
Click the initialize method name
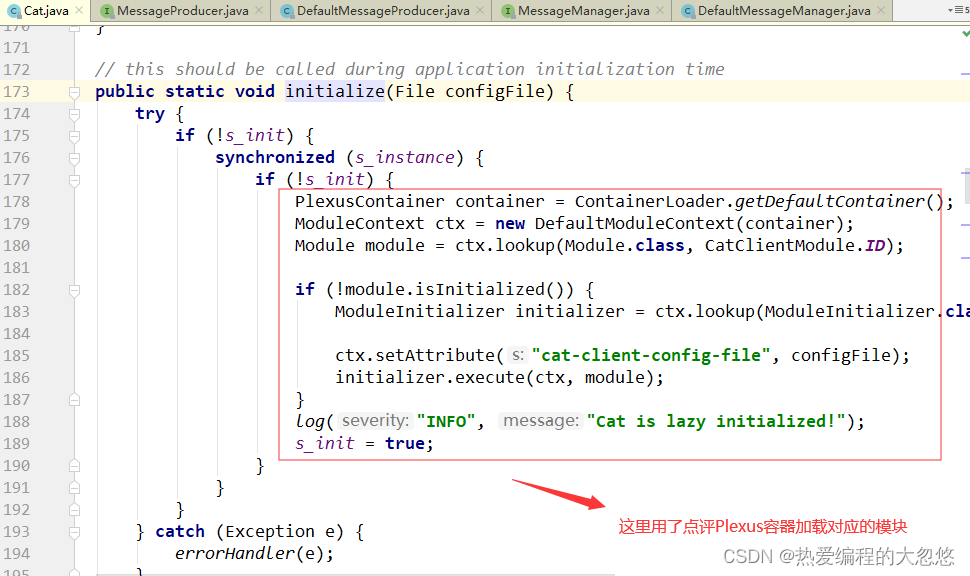click(335, 92)
